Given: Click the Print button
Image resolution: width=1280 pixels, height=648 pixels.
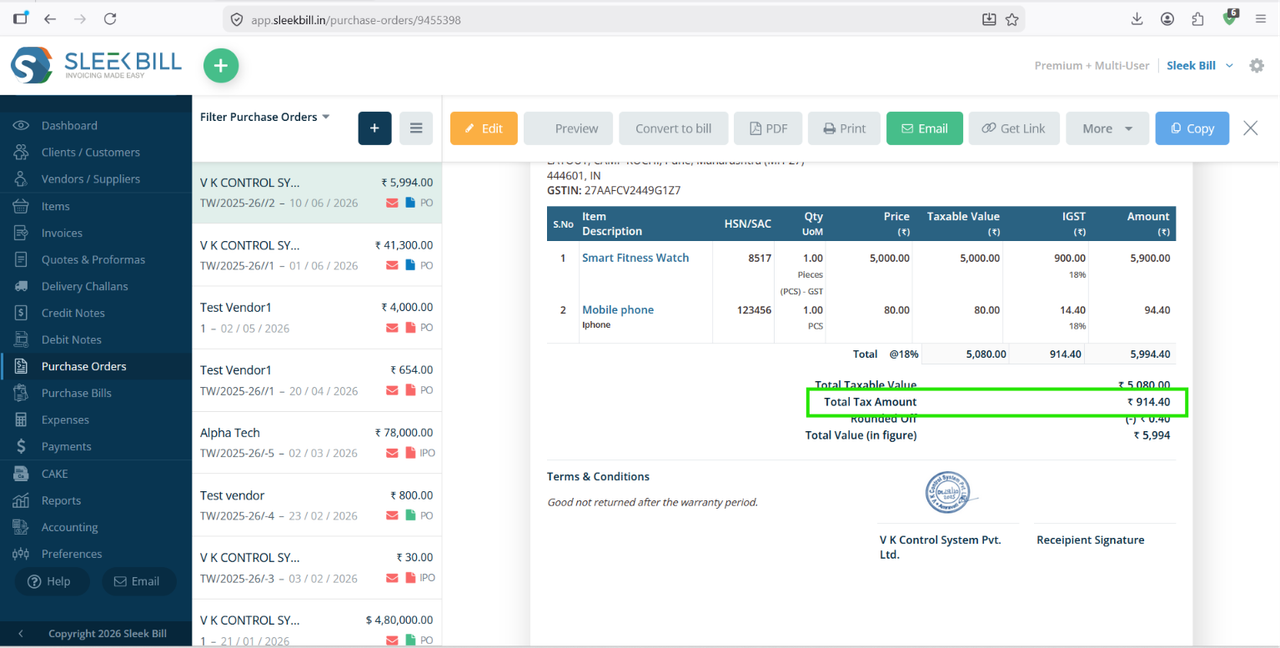Looking at the screenshot, I should pyautogui.click(x=844, y=128).
